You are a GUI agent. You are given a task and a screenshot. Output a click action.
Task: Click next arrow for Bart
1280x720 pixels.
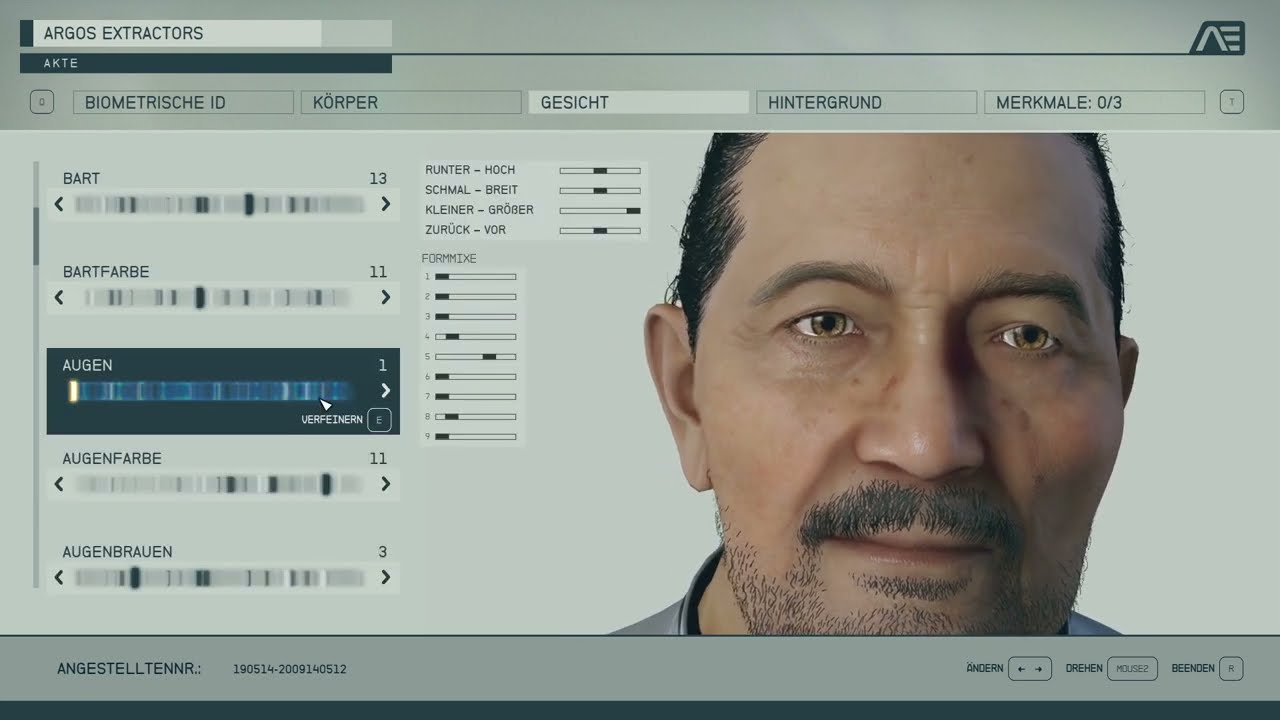point(386,204)
